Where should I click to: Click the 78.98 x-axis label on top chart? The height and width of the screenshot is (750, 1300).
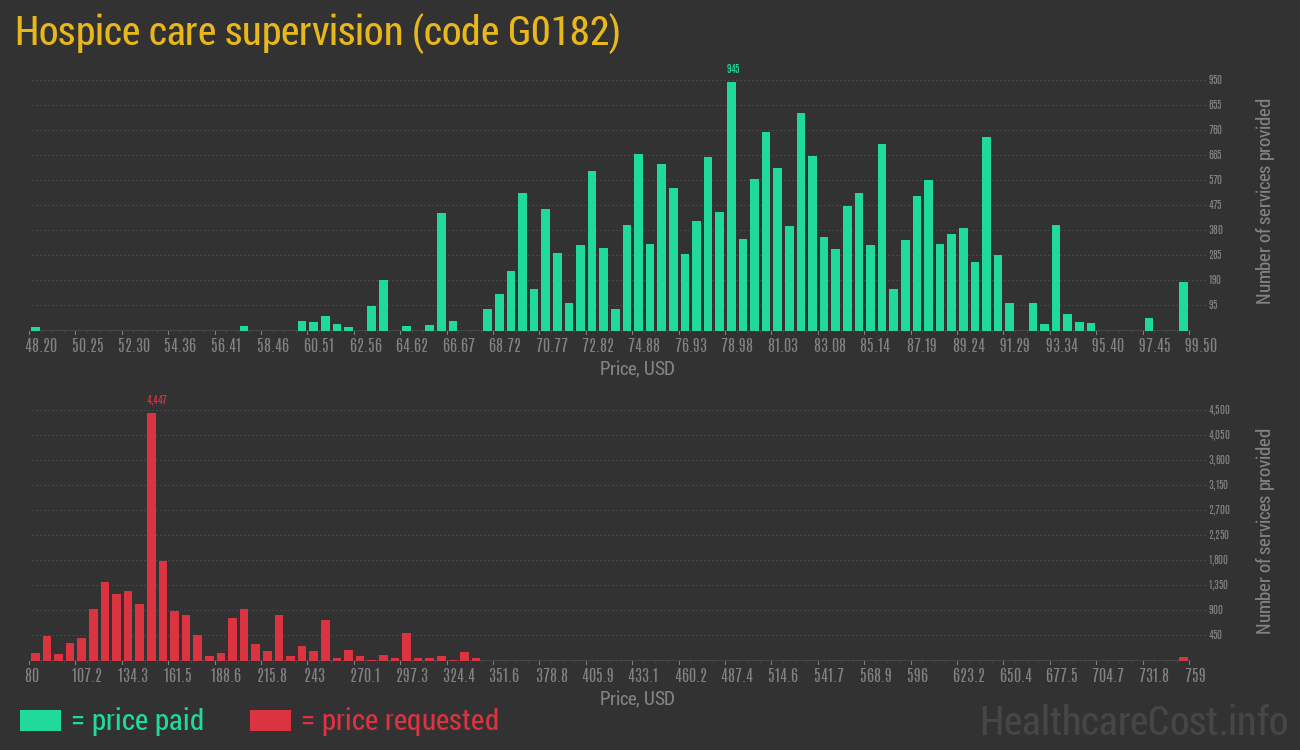pos(736,346)
